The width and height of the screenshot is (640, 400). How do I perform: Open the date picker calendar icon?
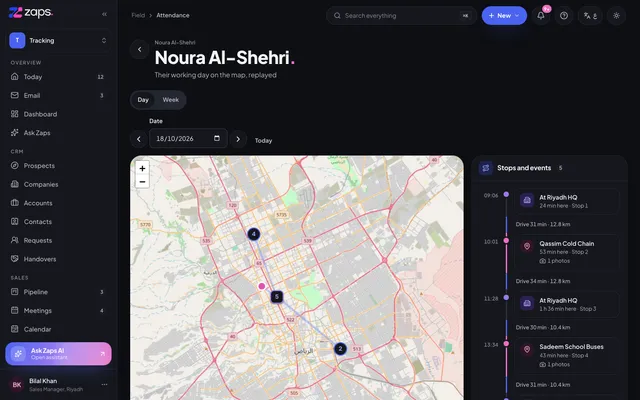tap(217, 138)
